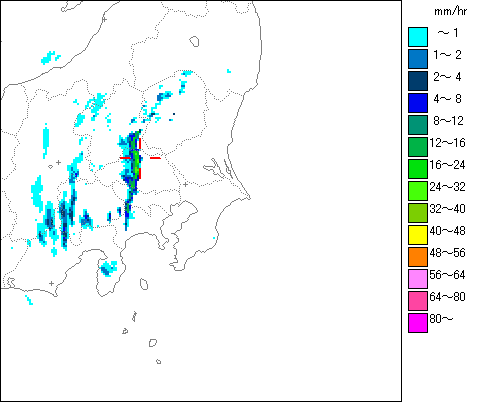
Task: Click the rain cell over Izu peninsula
Action: coord(109,268)
